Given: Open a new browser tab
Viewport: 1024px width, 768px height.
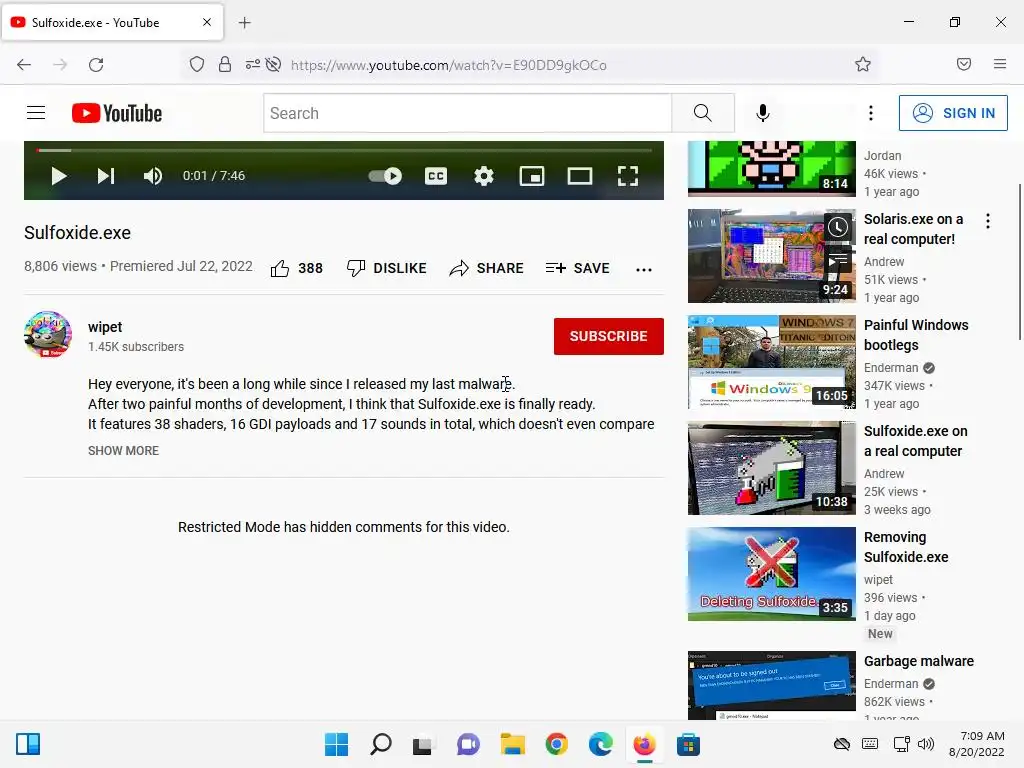Looking at the screenshot, I should (x=244, y=23).
